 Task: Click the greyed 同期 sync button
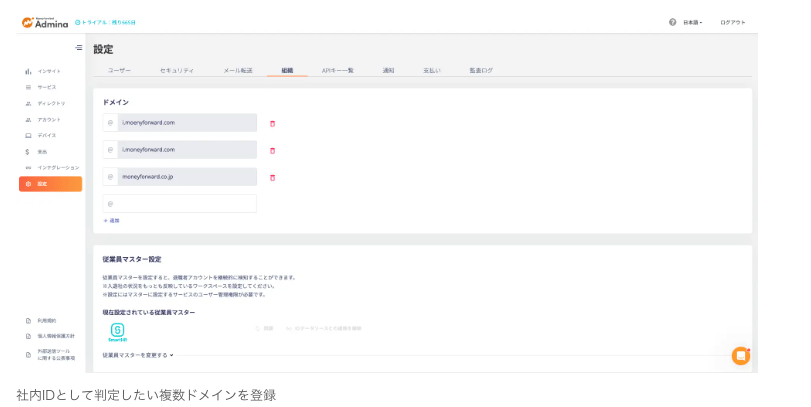[x=264, y=328]
